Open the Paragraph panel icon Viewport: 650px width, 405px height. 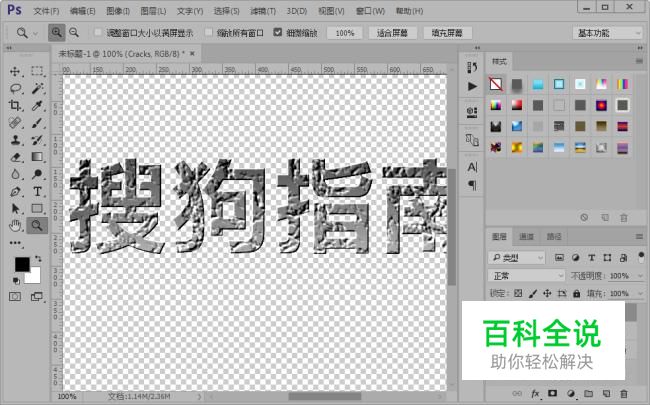tap(472, 185)
